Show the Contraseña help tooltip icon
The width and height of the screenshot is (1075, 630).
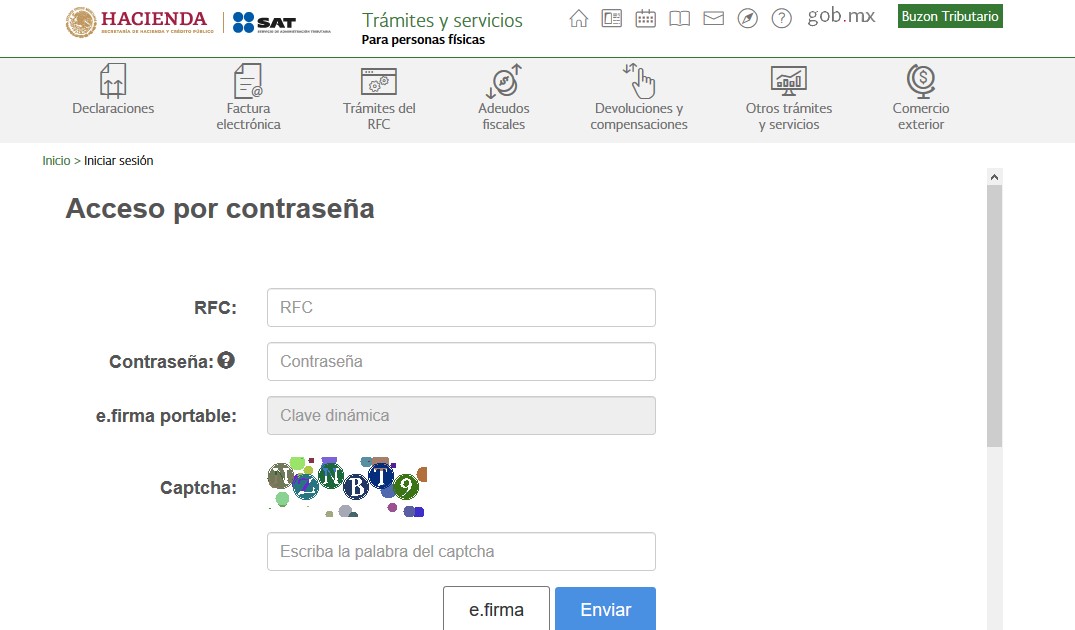(x=226, y=360)
